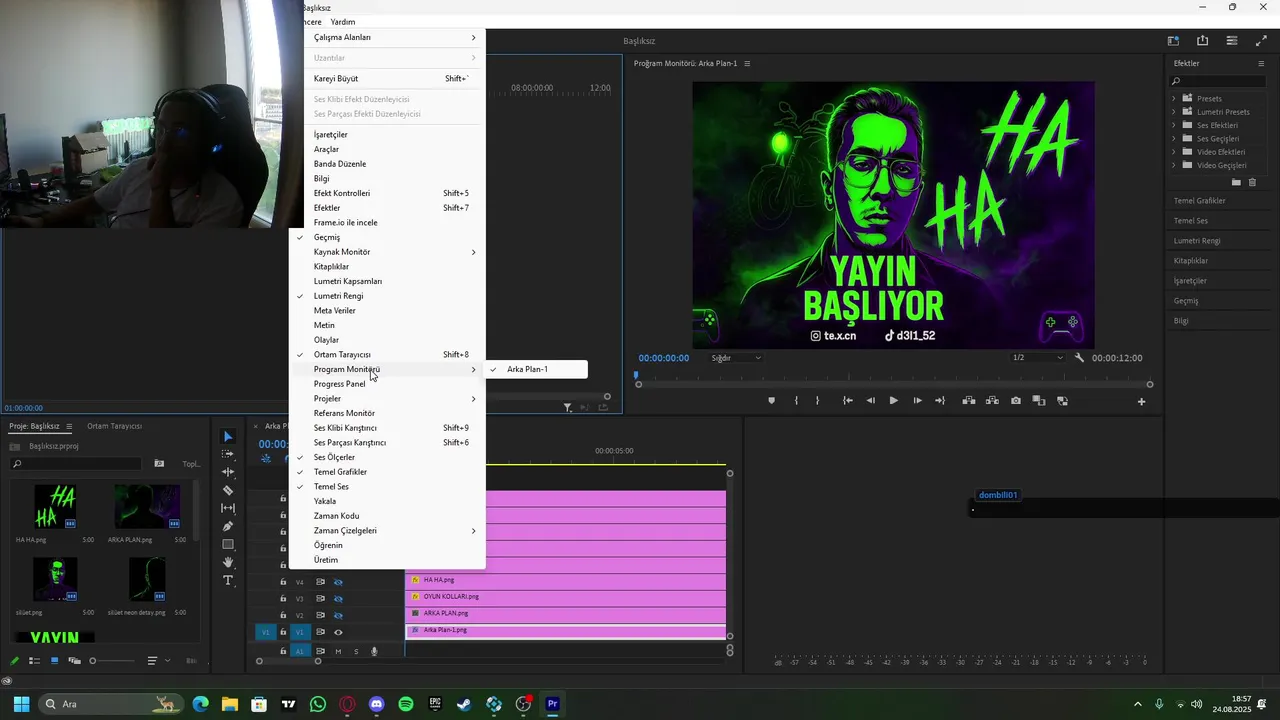Expand the Video Efektleri folder
This screenshot has width=1280, height=720.
[x=1174, y=152]
